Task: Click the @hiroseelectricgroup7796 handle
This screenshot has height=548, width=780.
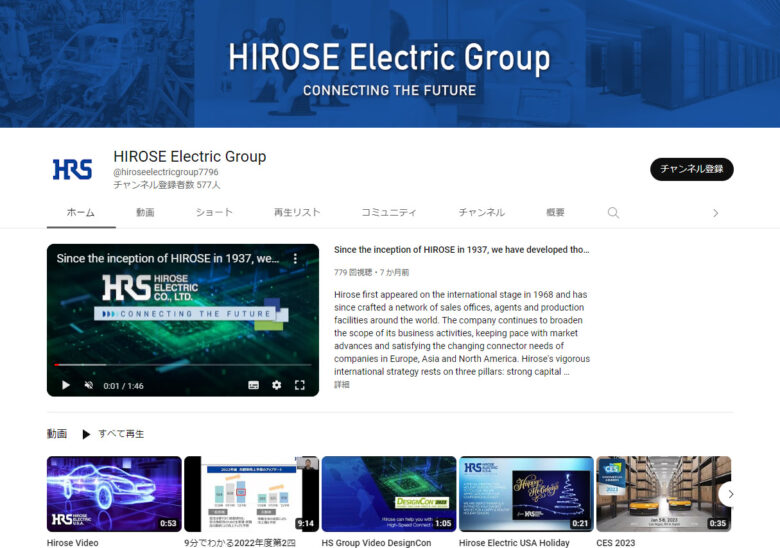Action: pyautogui.click(x=166, y=172)
